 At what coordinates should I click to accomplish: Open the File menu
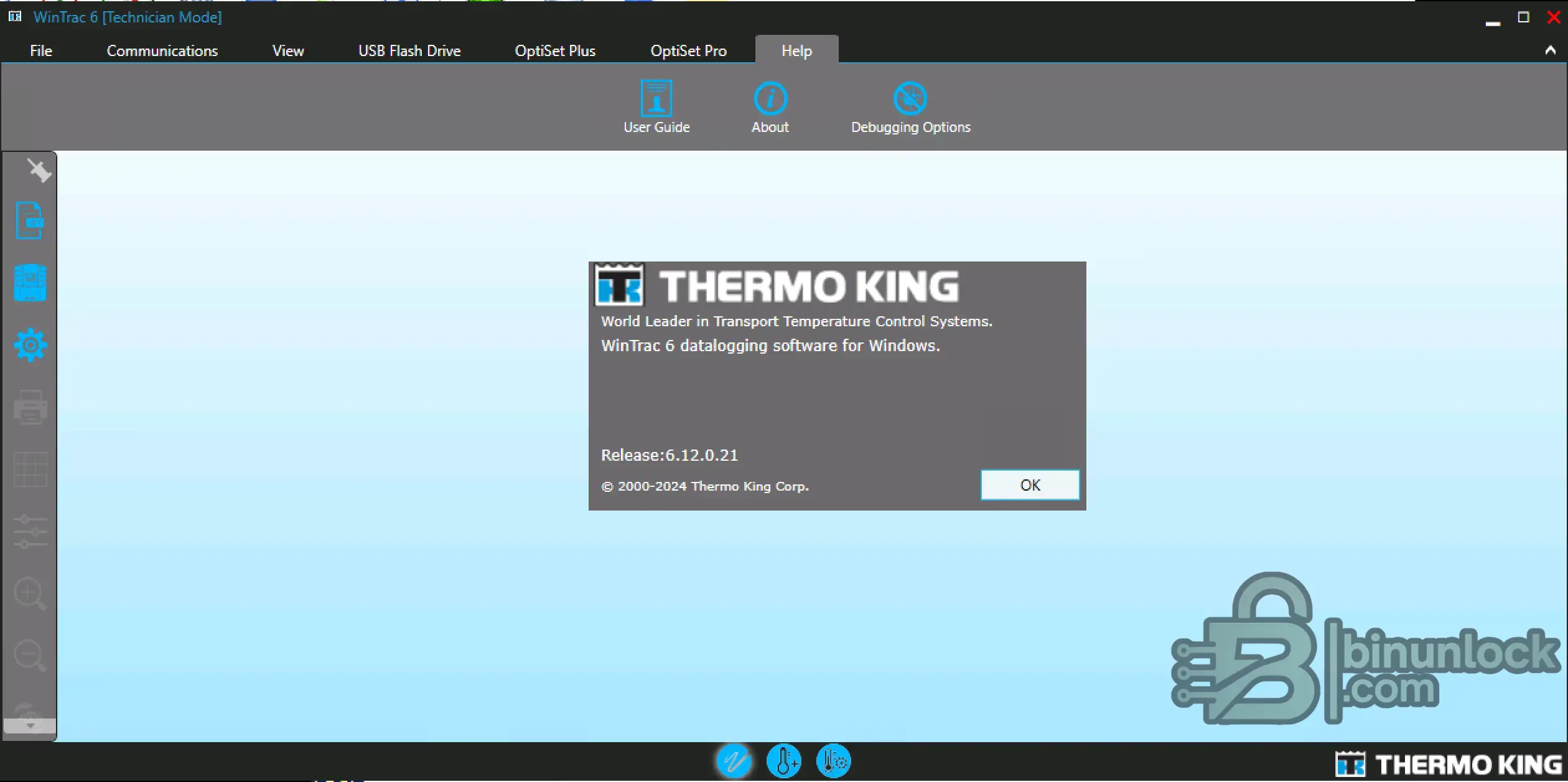pyautogui.click(x=41, y=50)
